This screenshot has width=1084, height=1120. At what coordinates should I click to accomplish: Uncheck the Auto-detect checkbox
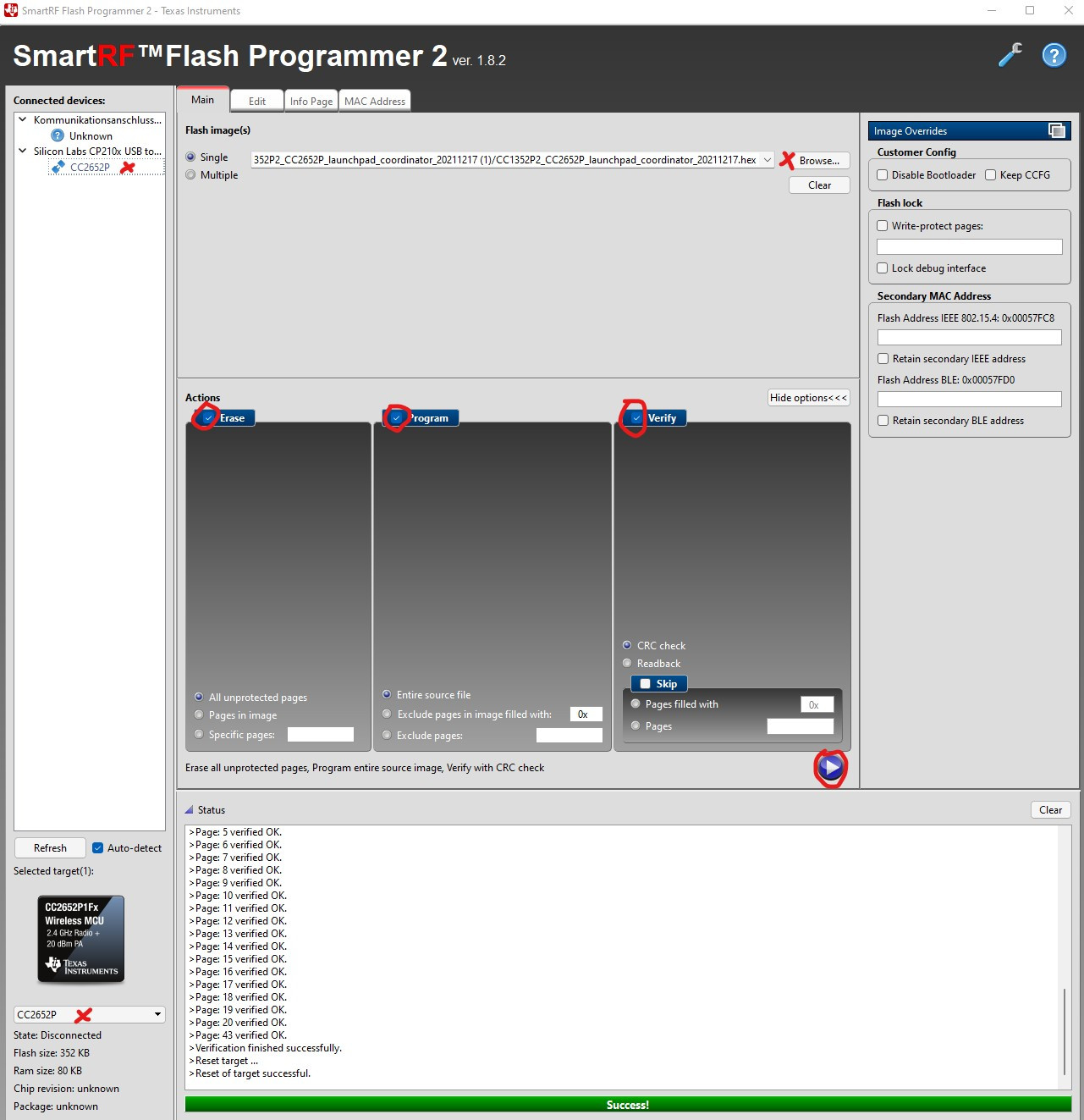(x=97, y=848)
